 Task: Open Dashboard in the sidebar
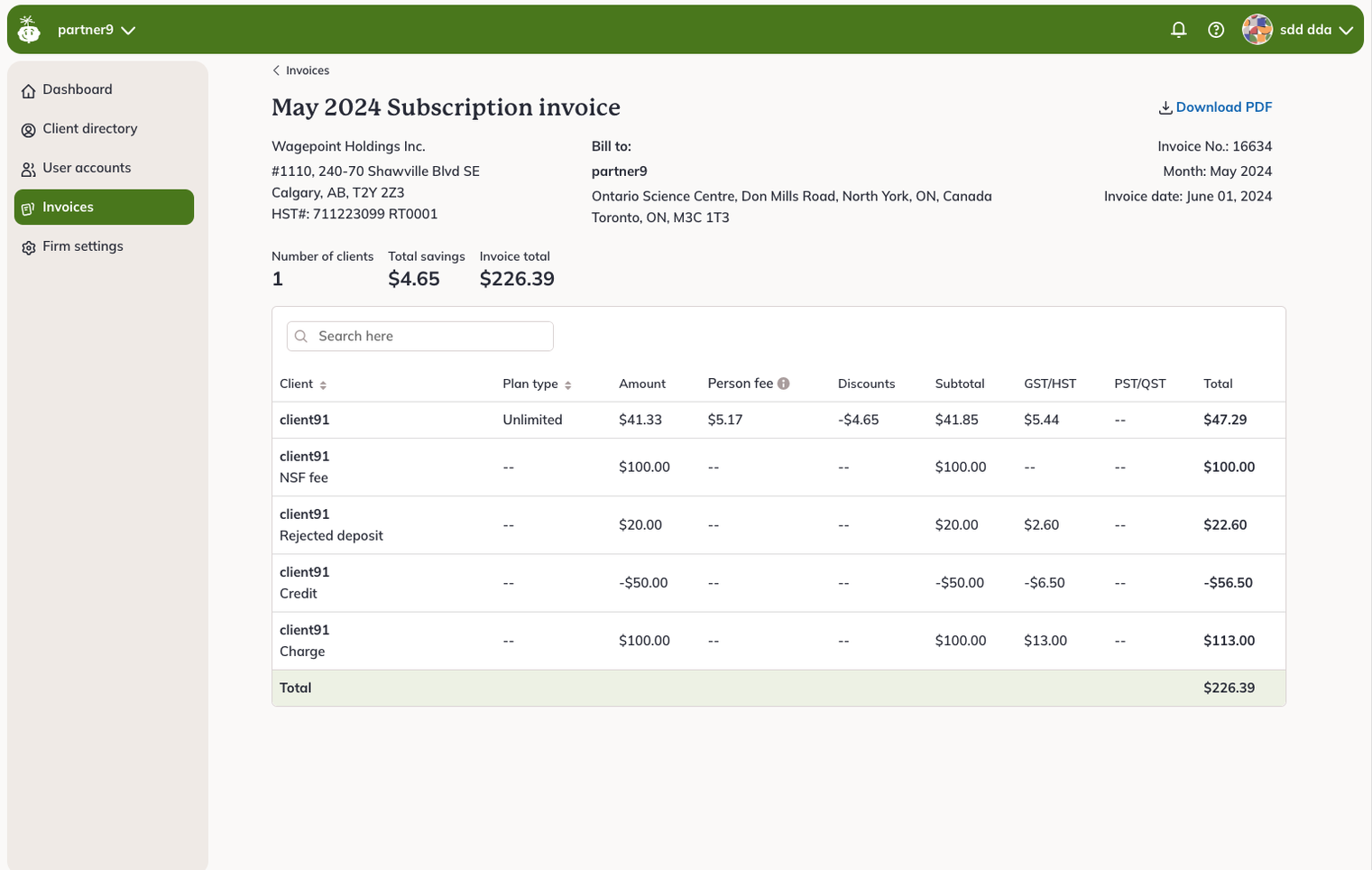[104, 89]
